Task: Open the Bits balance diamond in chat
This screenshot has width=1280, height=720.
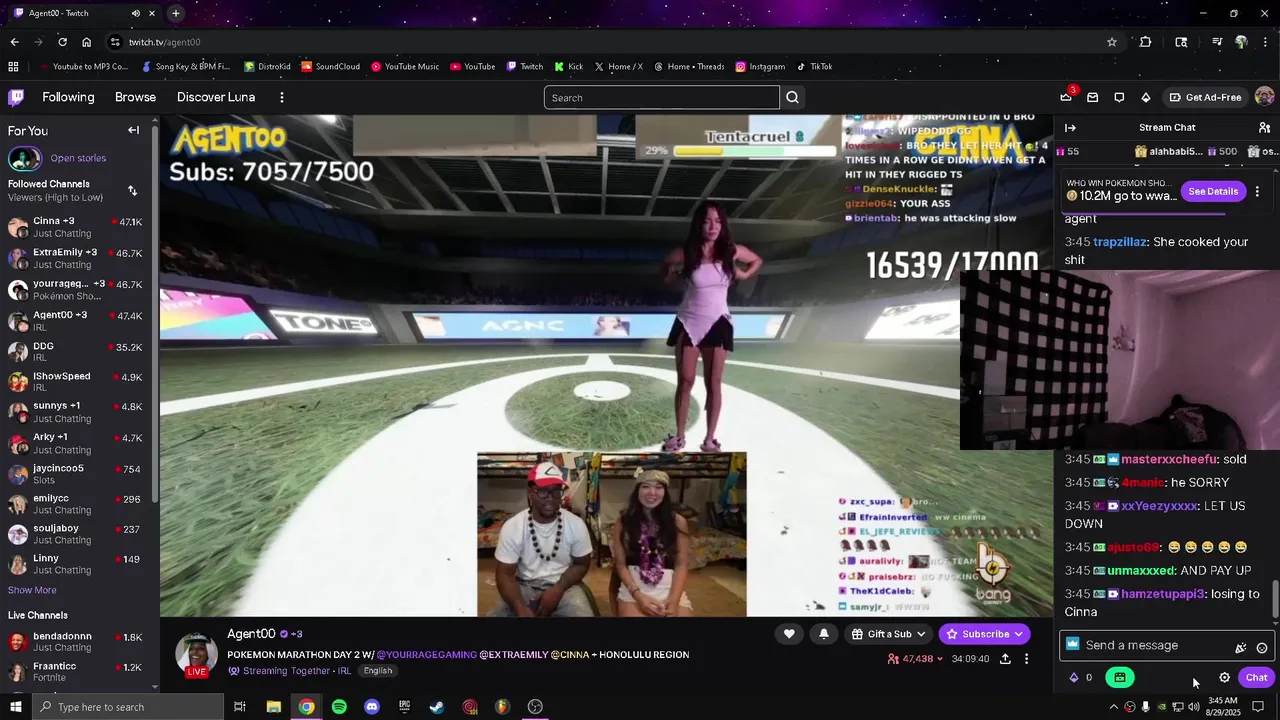Action: point(1074,677)
